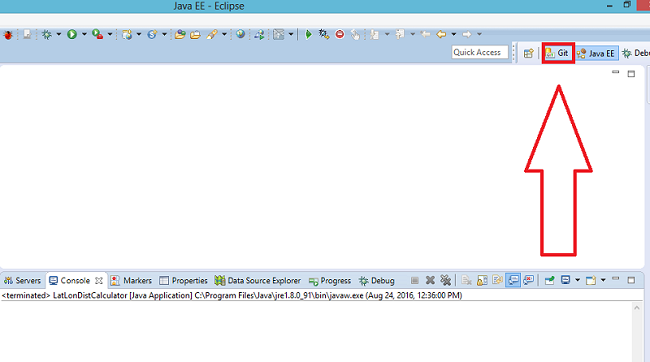Switch to the Debug perspective
This screenshot has width=650, height=362.
pos(635,53)
